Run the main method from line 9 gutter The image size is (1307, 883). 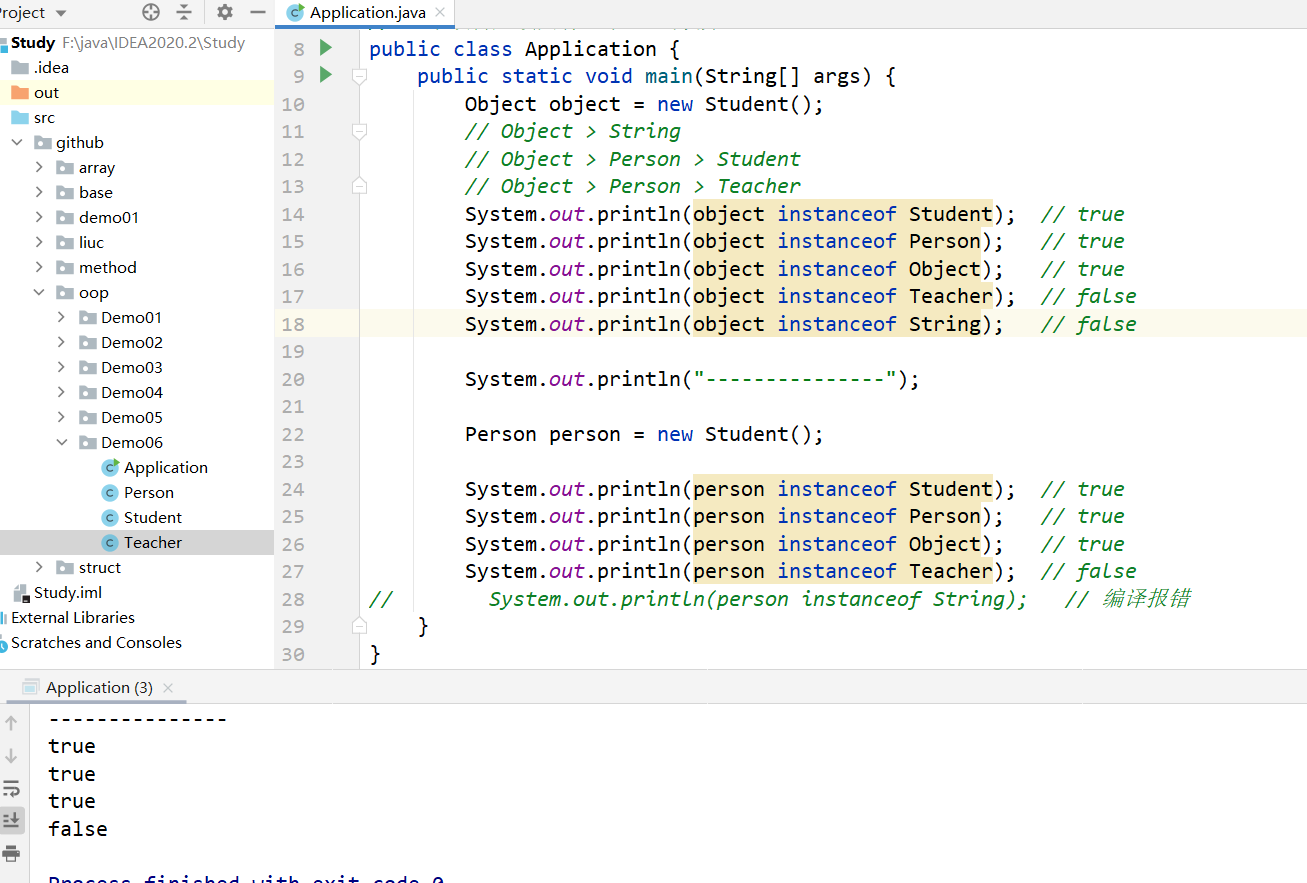(325, 75)
